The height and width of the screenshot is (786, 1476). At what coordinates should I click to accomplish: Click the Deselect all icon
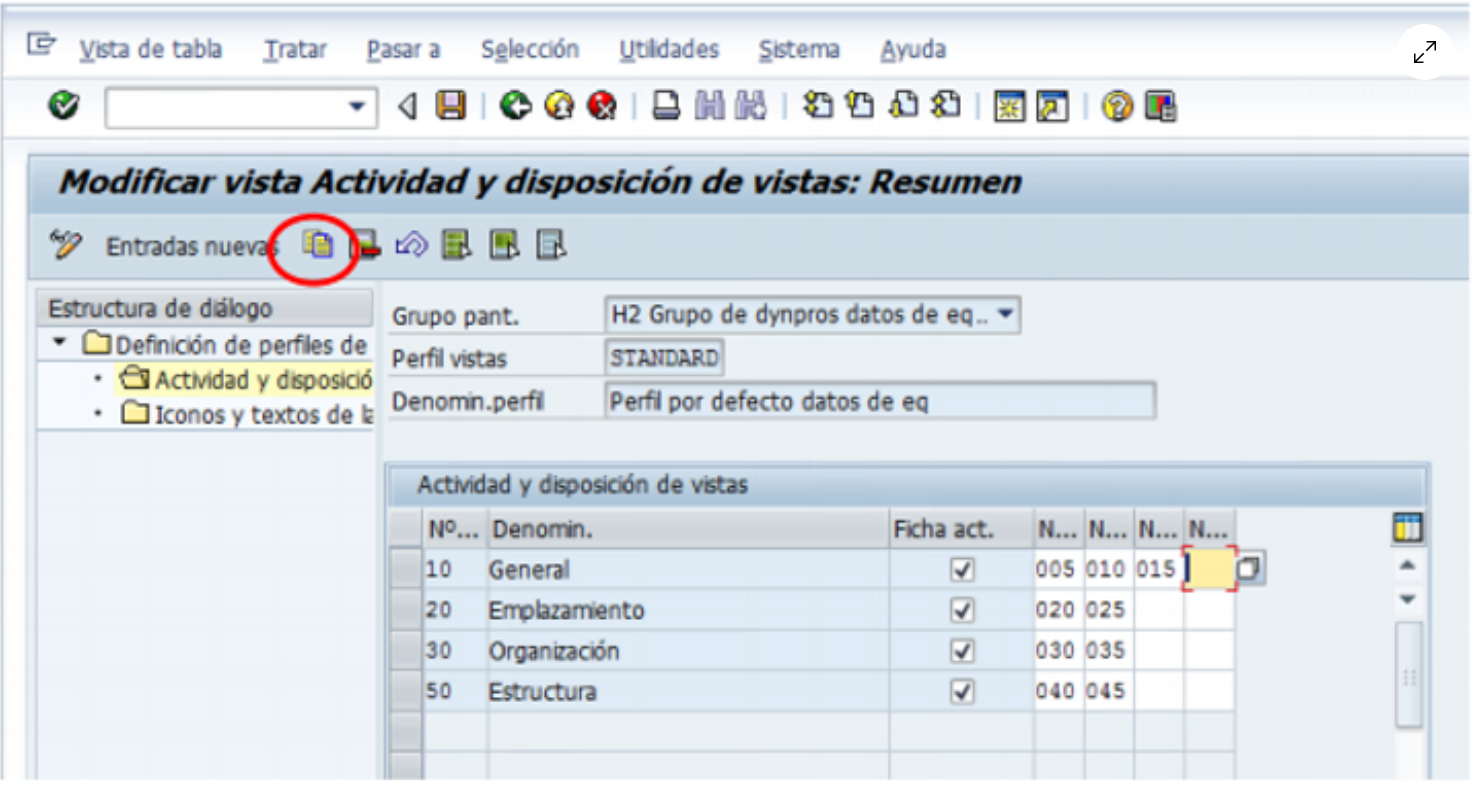551,244
